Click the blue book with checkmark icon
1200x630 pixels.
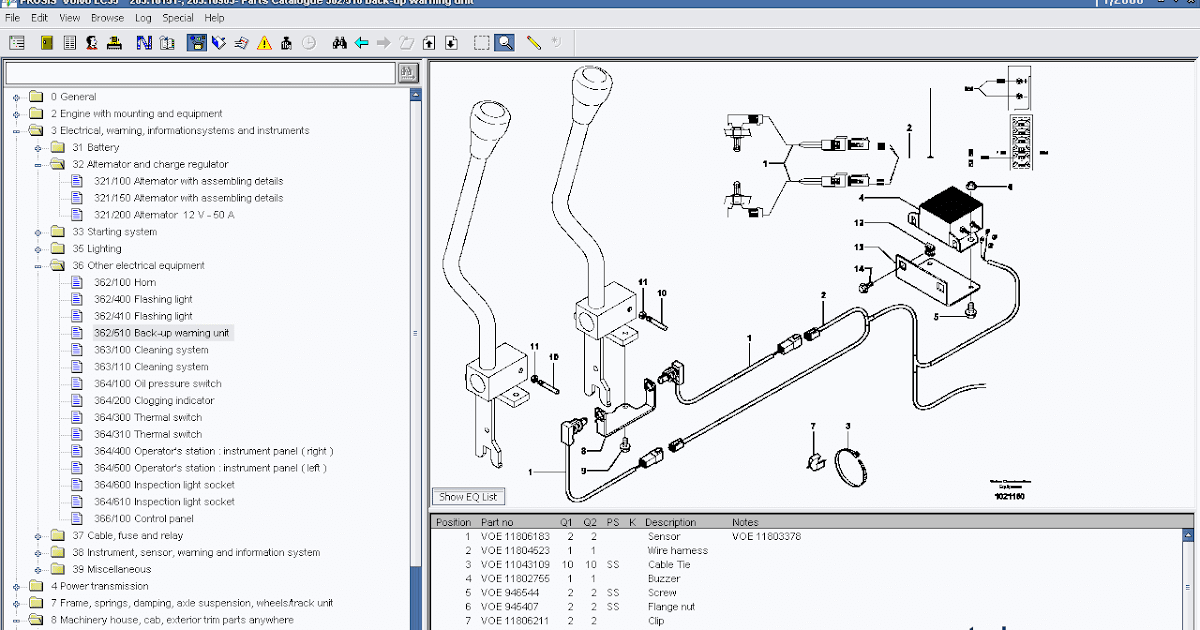pos(219,43)
